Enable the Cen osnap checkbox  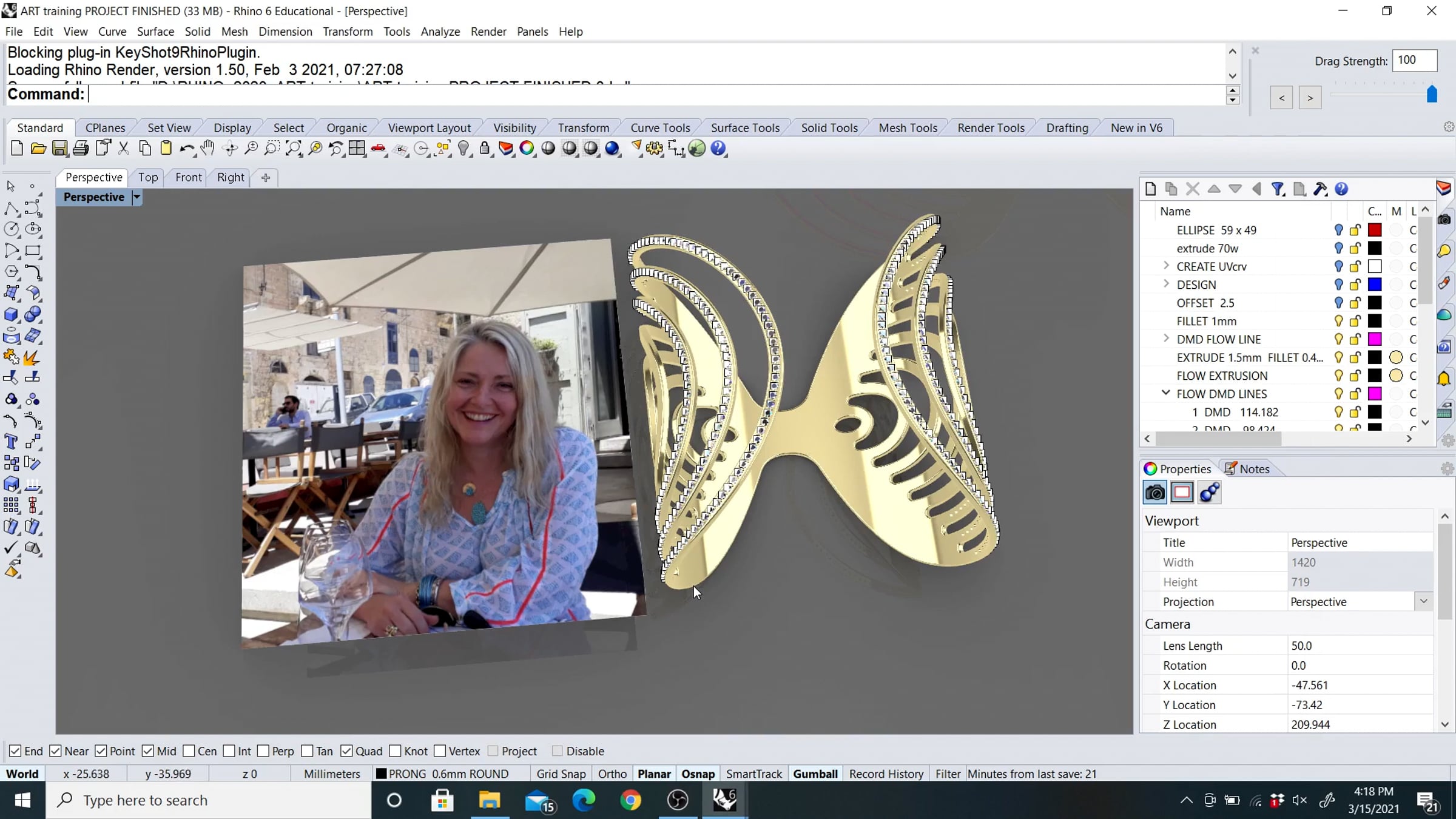(x=189, y=751)
